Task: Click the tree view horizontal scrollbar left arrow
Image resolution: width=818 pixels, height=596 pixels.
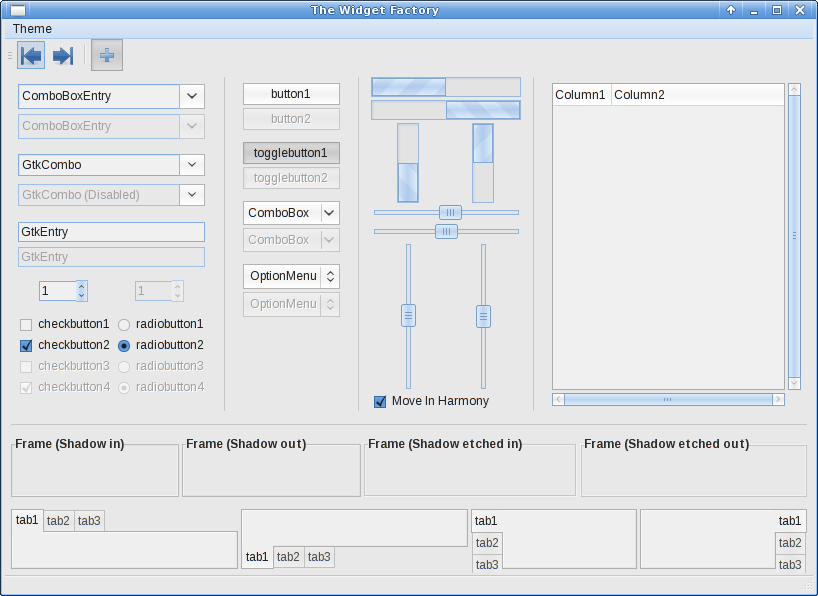Action: (x=558, y=400)
